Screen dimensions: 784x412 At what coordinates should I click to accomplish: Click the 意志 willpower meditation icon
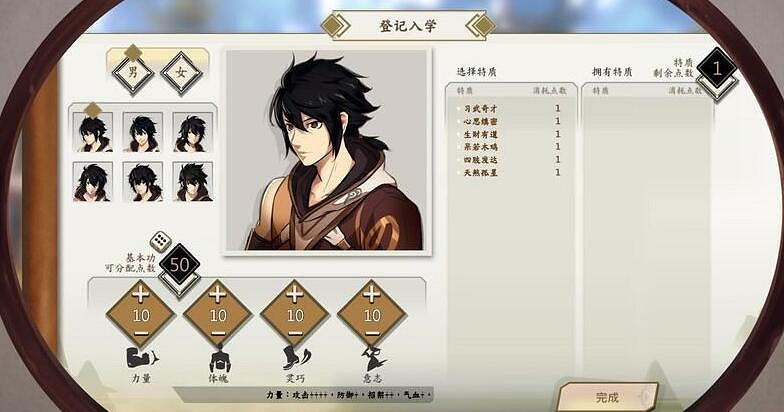tap(373, 358)
